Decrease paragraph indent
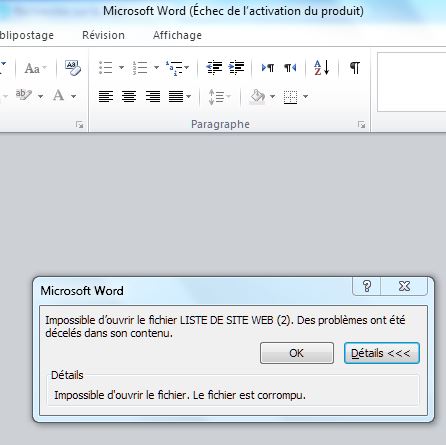Screen dimensions: 446x445 click(214, 68)
